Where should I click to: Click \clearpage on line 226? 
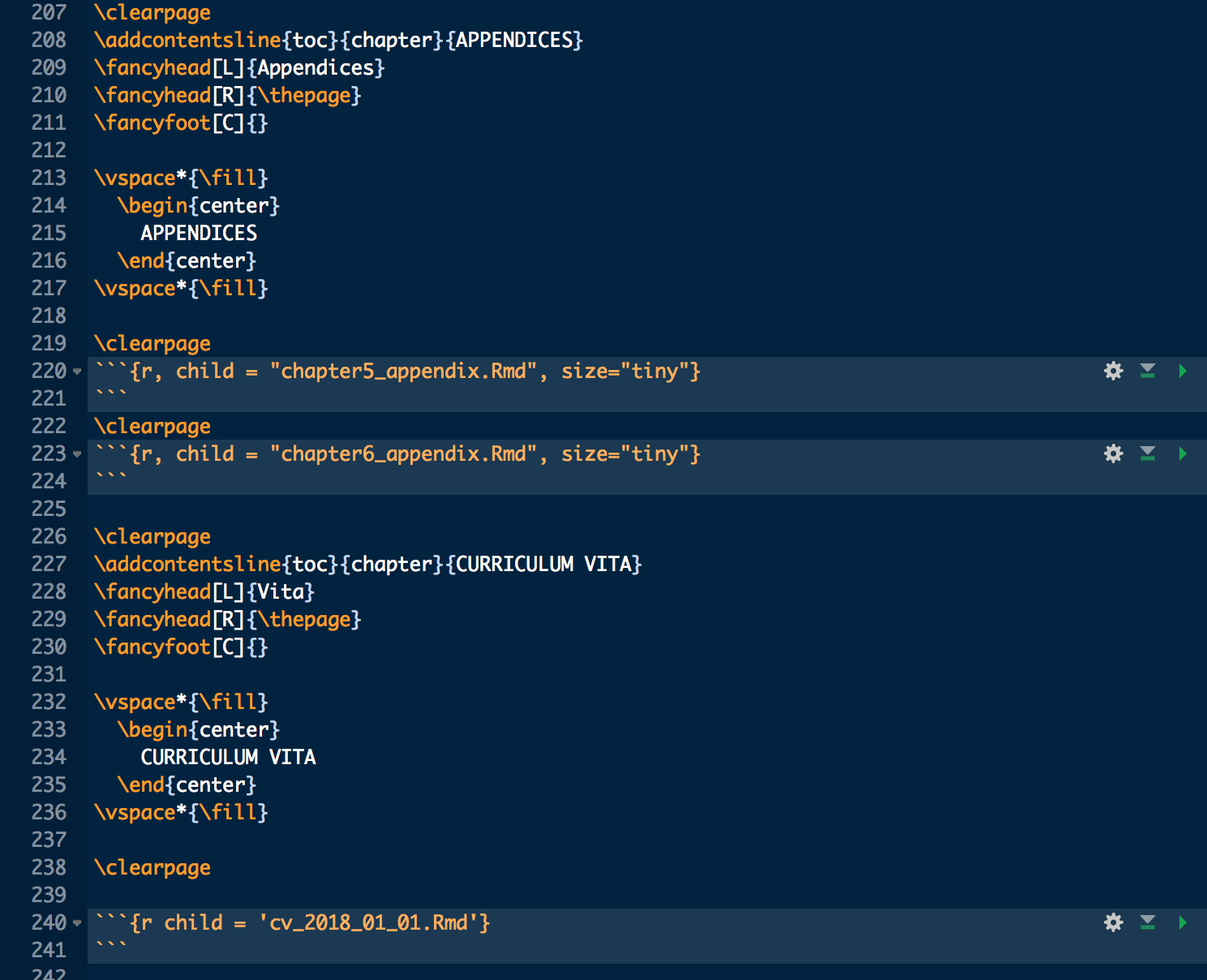152,536
